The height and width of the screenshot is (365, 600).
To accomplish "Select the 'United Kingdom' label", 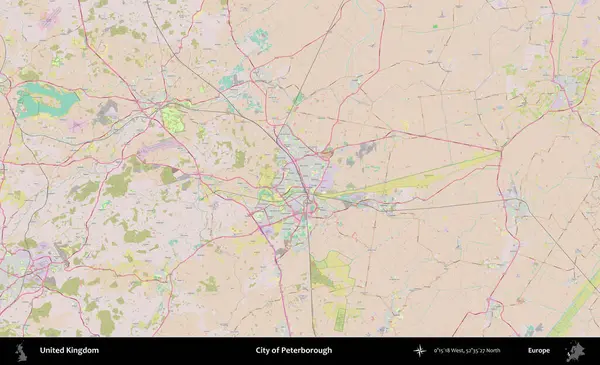I will [69, 350].
